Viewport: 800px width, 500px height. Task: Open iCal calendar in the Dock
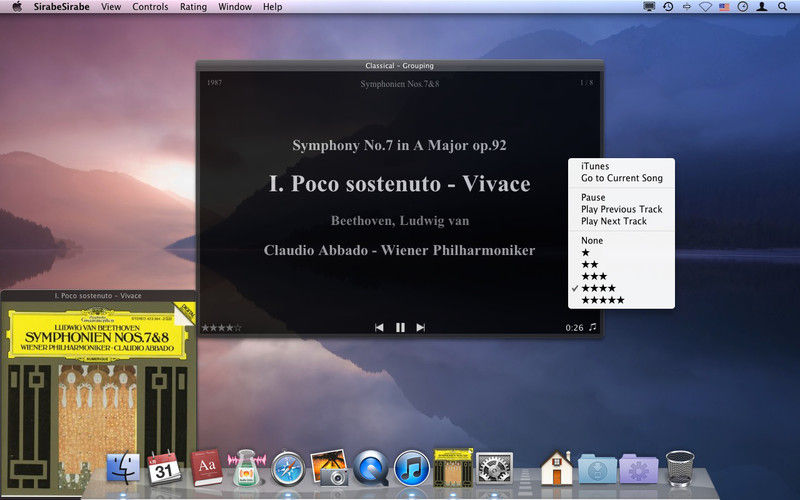[x=164, y=468]
